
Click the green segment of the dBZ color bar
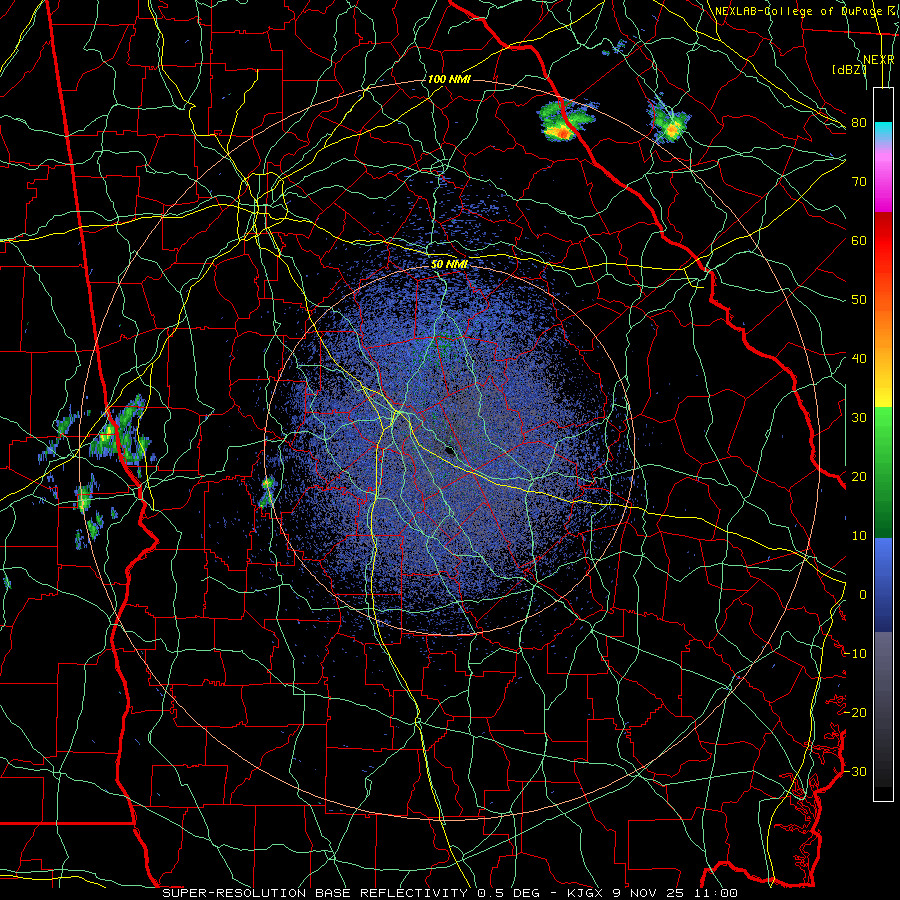tap(883, 473)
